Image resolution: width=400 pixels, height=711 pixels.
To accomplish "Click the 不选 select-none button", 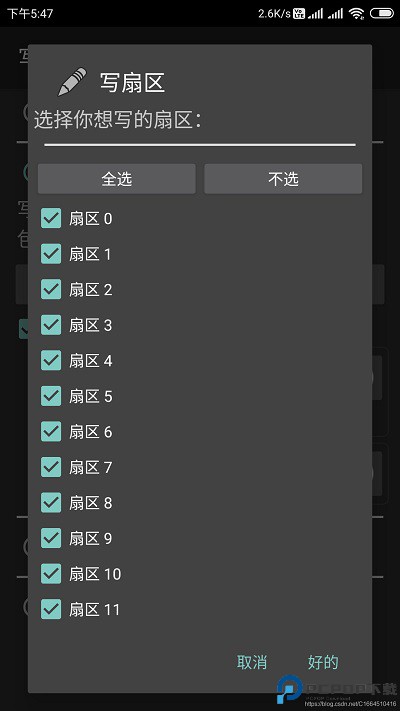I will click(x=283, y=179).
